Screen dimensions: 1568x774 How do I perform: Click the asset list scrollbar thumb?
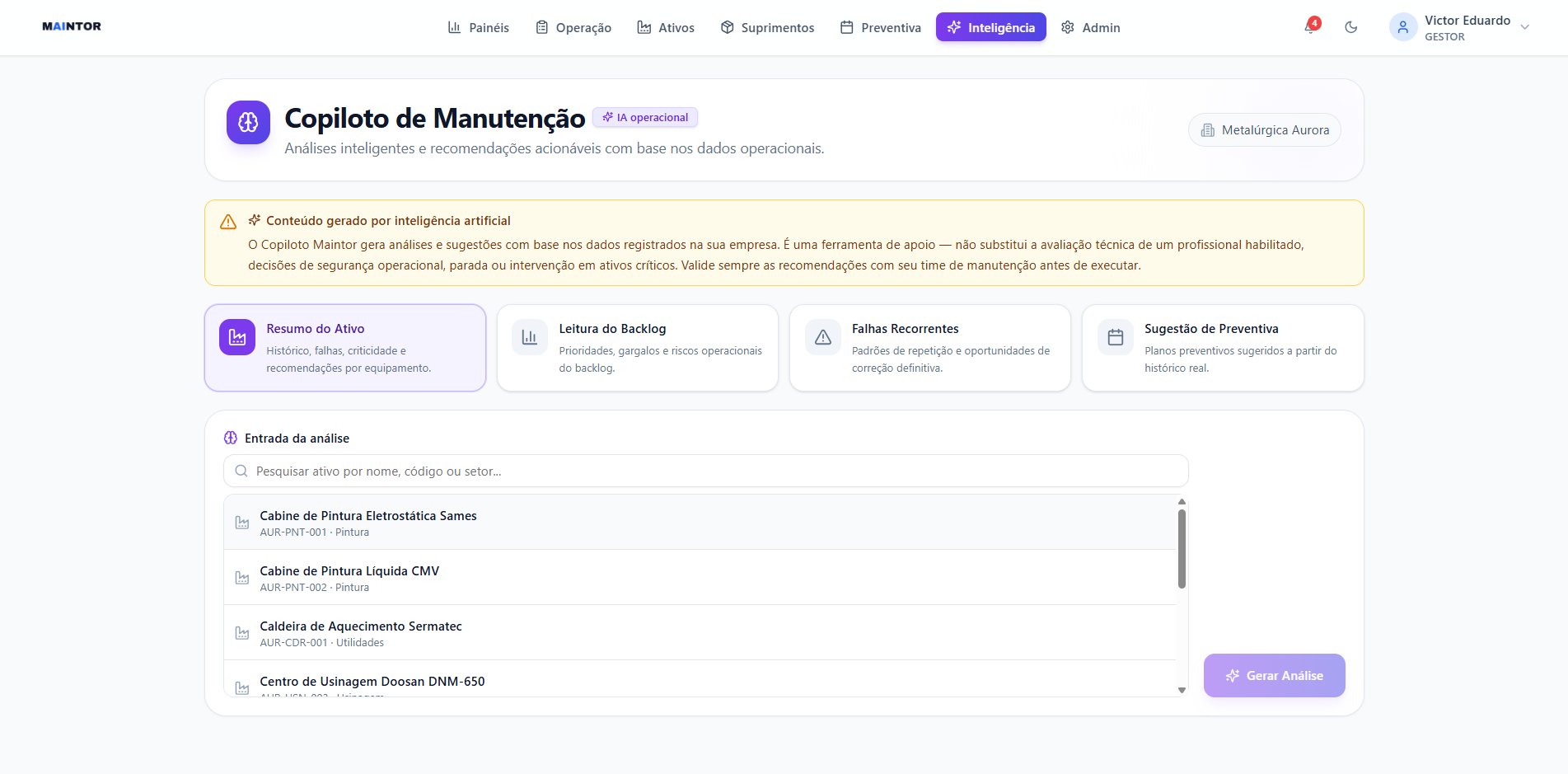pyautogui.click(x=1182, y=549)
